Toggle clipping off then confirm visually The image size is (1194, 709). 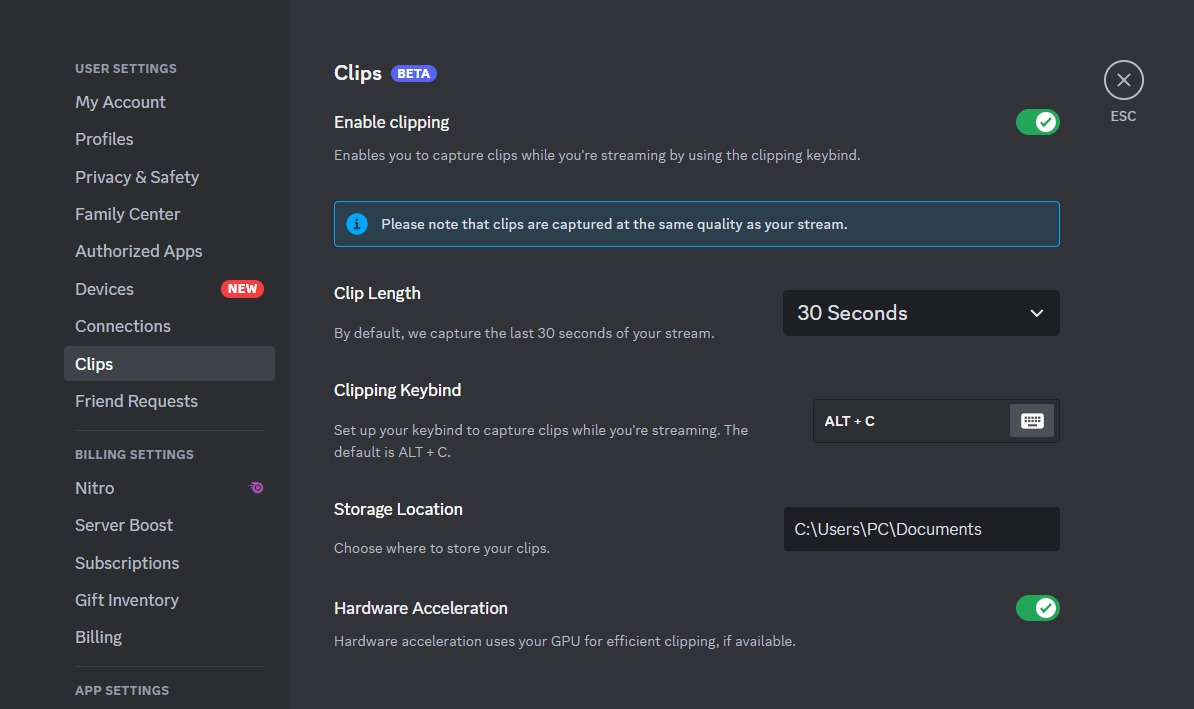click(x=1038, y=121)
